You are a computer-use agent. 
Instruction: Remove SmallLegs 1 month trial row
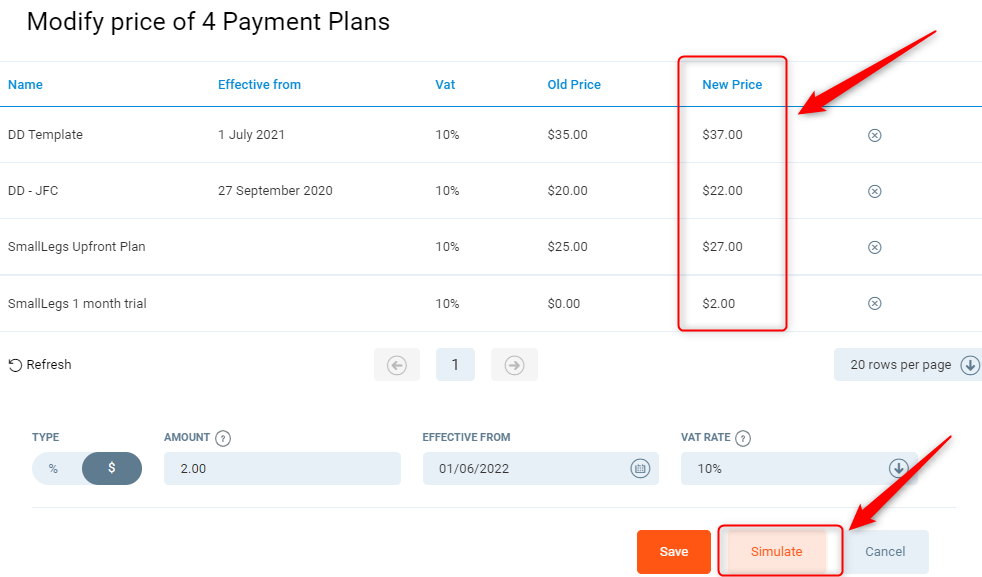click(874, 303)
